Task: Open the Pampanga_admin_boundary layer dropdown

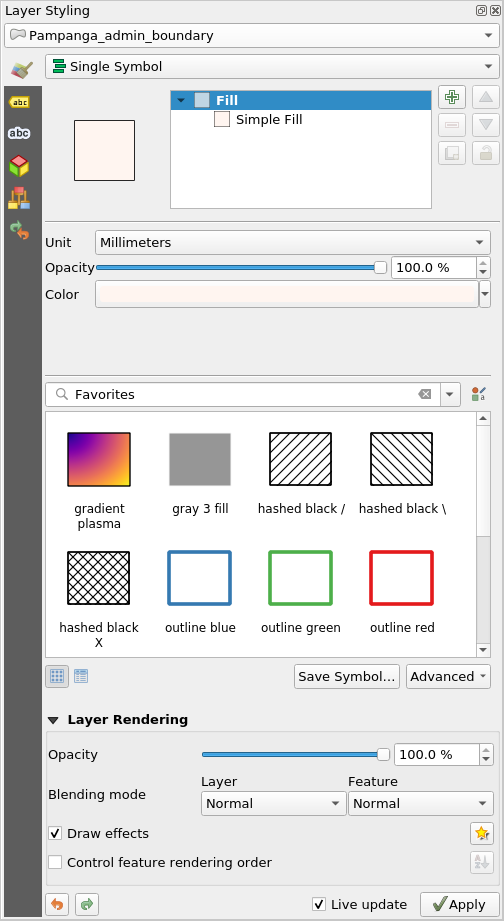Action: [251, 35]
